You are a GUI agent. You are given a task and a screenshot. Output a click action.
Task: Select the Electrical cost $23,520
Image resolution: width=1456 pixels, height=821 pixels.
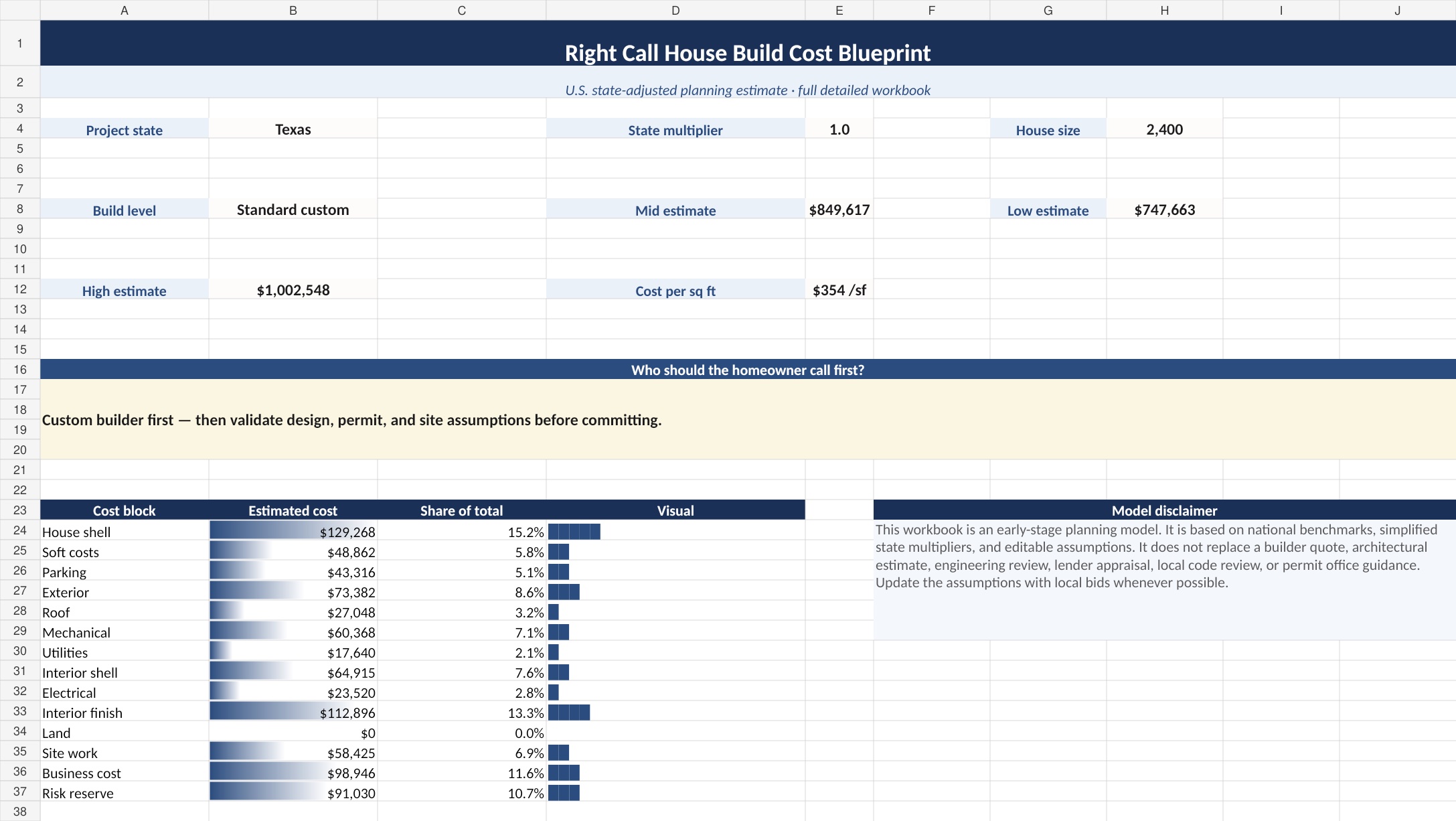click(x=293, y=692)
